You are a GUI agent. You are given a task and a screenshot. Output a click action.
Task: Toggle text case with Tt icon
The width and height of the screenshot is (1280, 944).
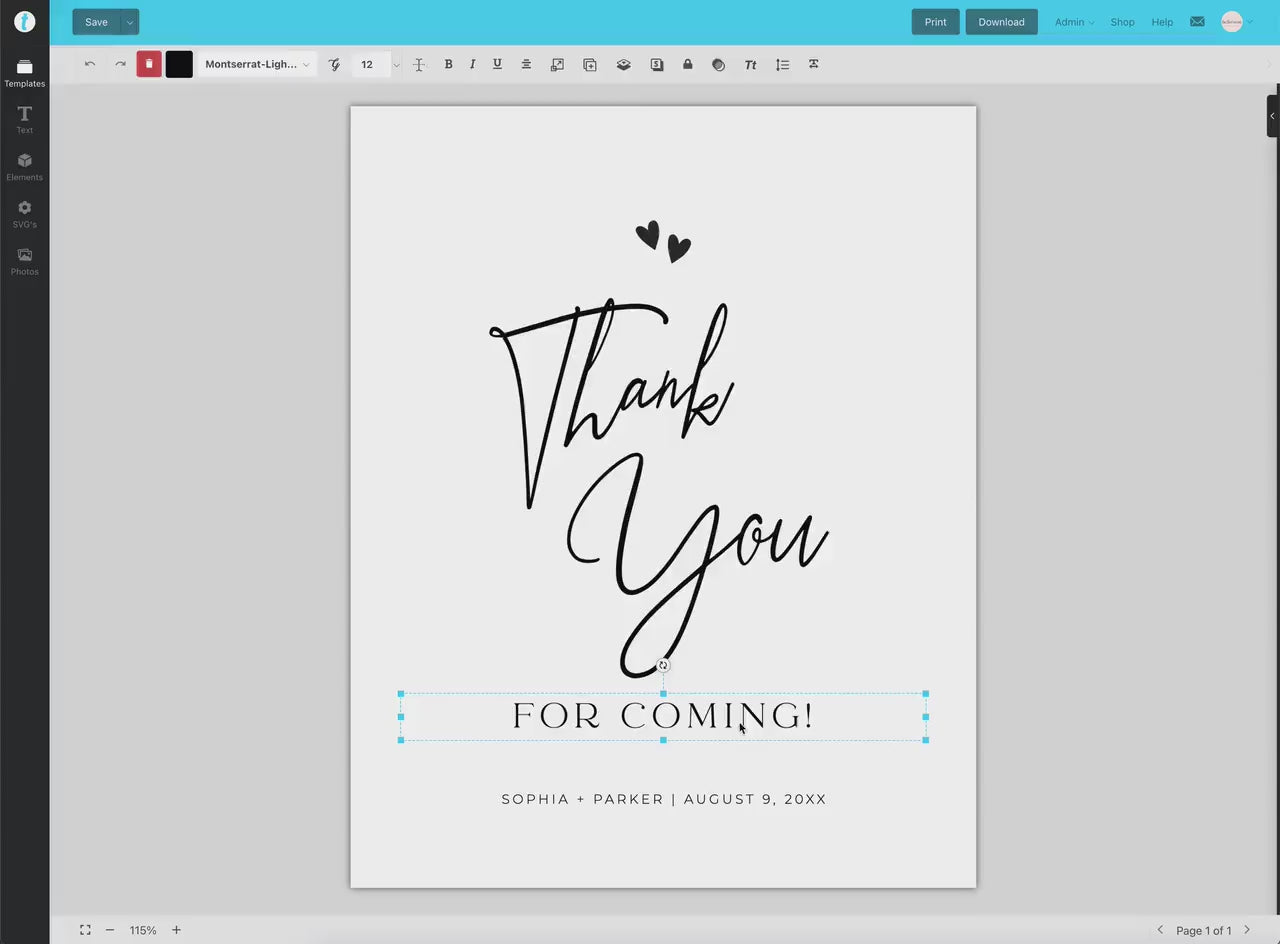tap(750, 64)
